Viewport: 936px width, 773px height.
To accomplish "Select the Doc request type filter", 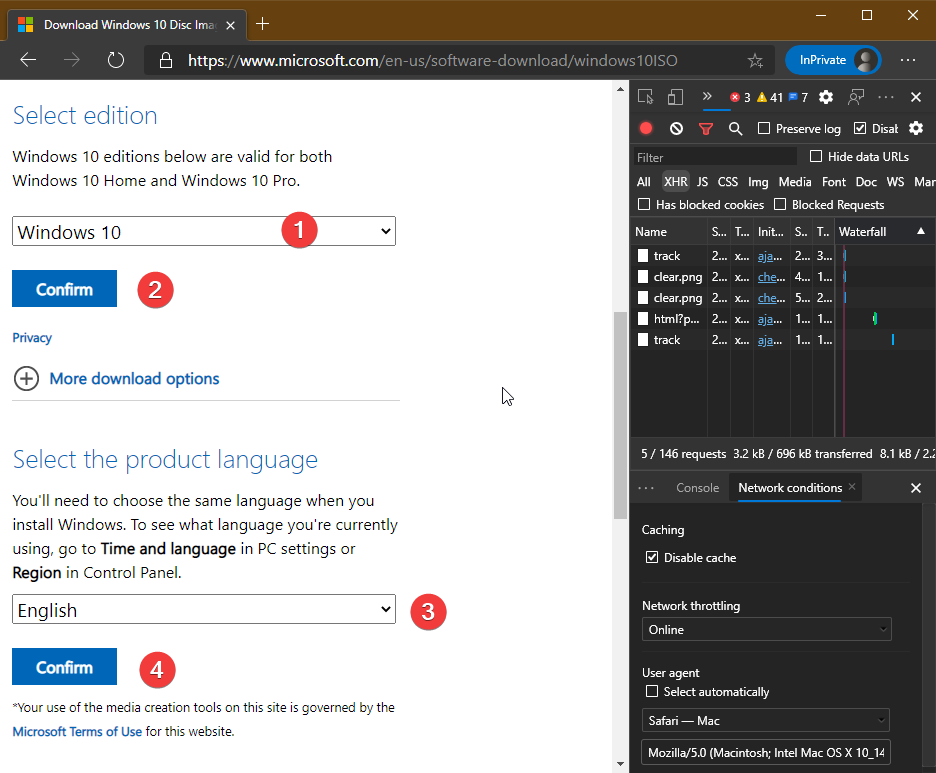I will click(866, 181).
